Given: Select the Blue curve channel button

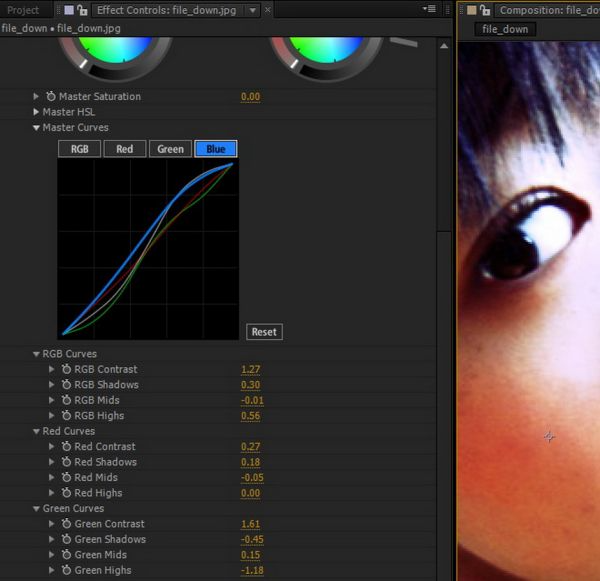Looking at the screenshot, I should (215, 149).
